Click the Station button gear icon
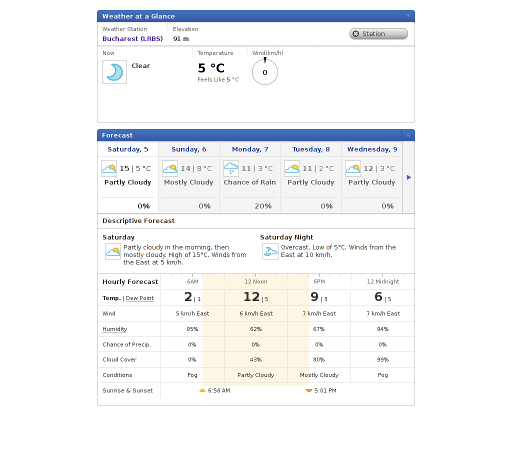Screen dimensions: 512x467 pyautogui.click(x=356, y=34)
